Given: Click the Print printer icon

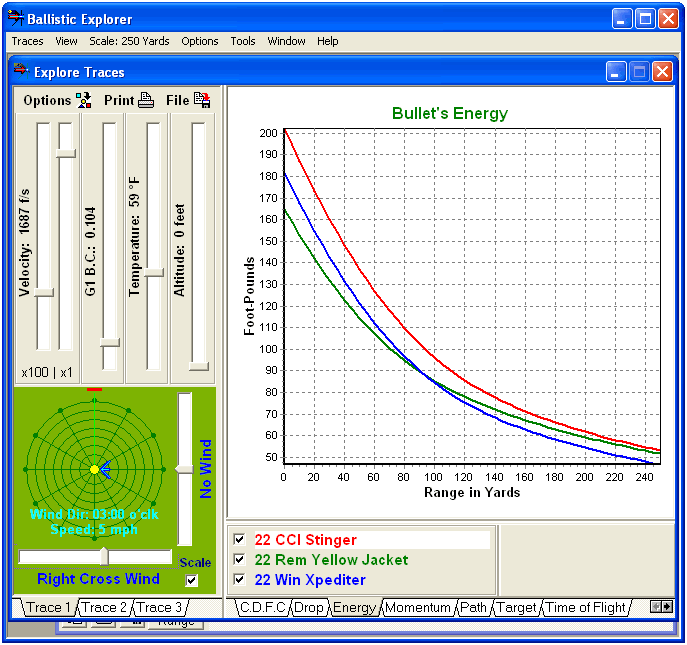Looking at the screenshot, I should [146, 100].
